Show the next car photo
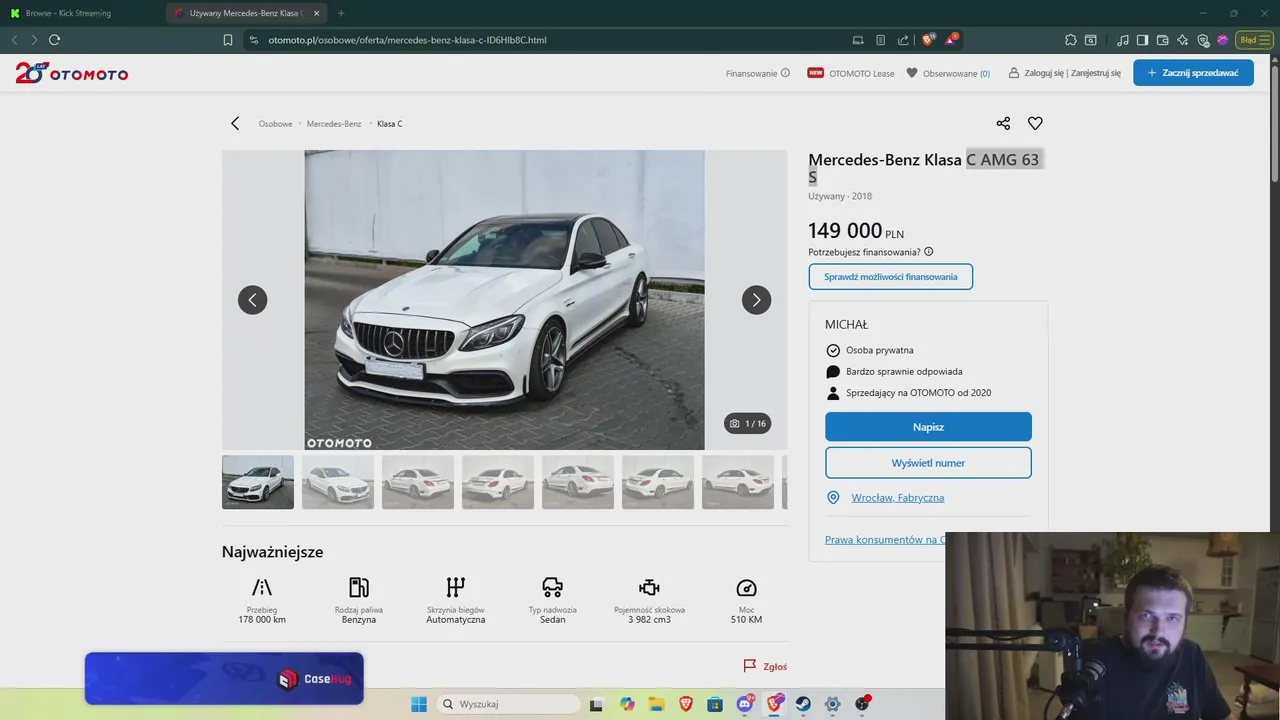1280x720 pixels. tap(756, 300)
